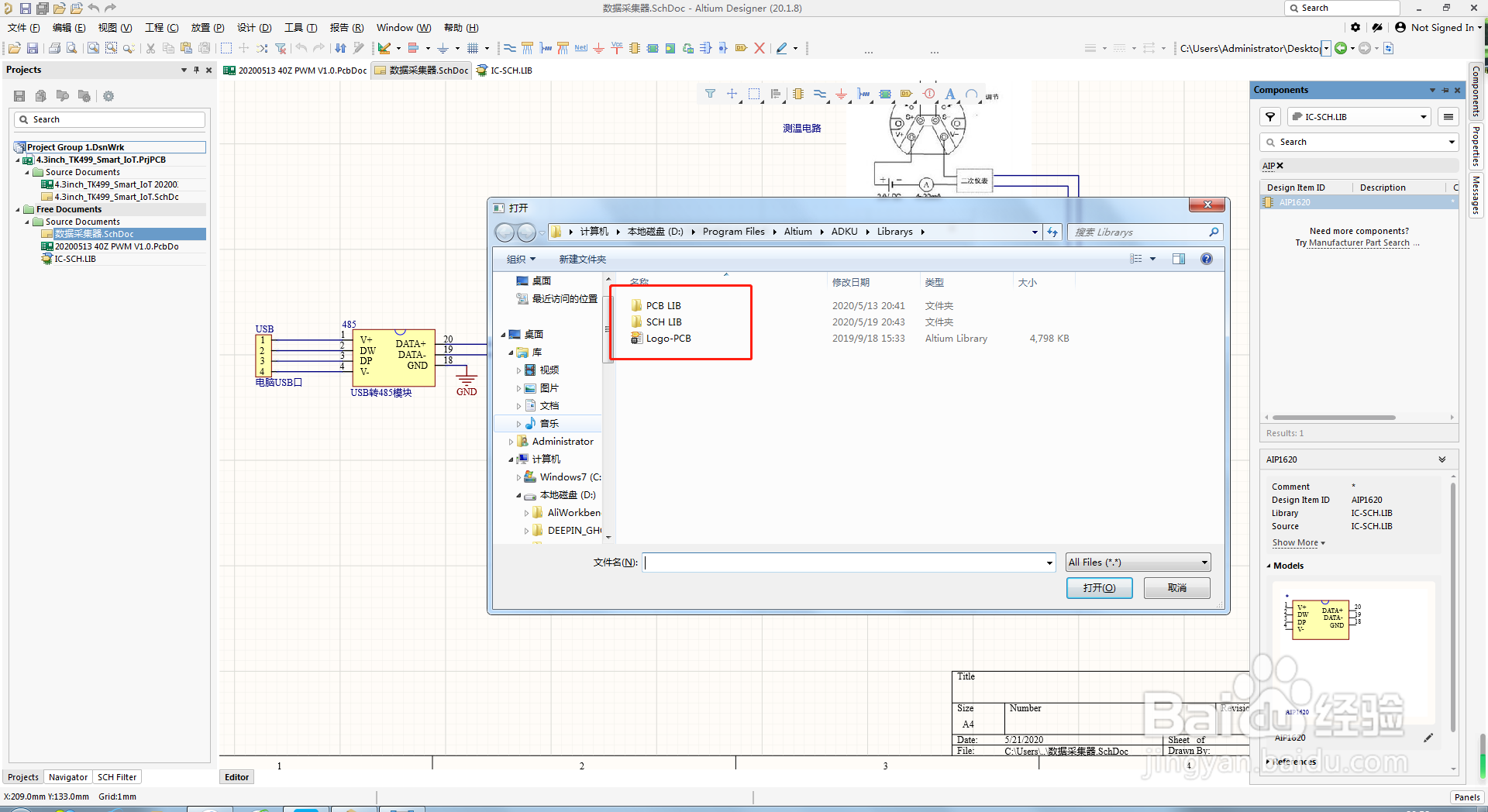Click the red X No ERC icon
Screen dimensions: 1488x812
pyautogui.click(x=759, y=48)
